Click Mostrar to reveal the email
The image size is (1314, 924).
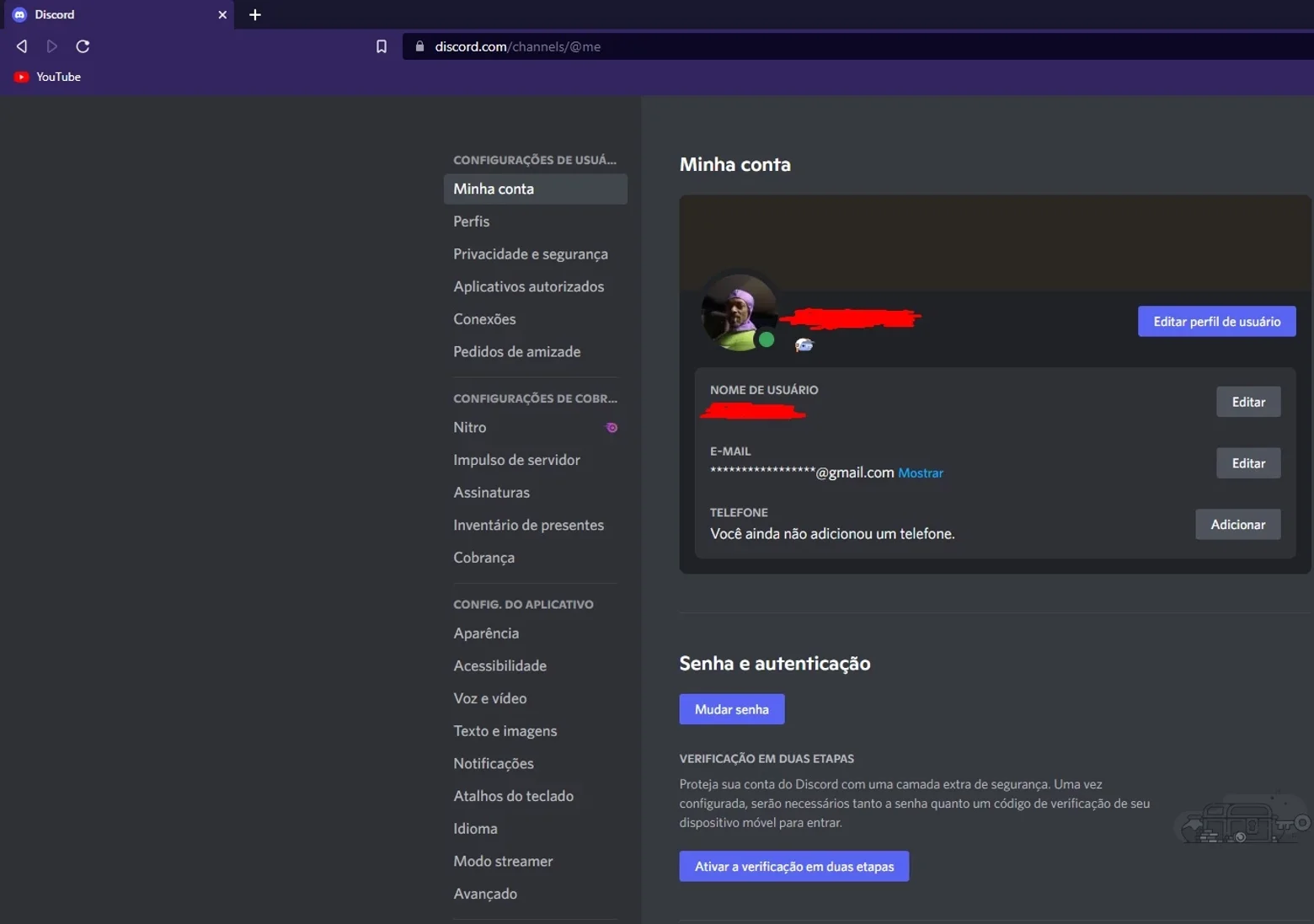click(920, 473)
